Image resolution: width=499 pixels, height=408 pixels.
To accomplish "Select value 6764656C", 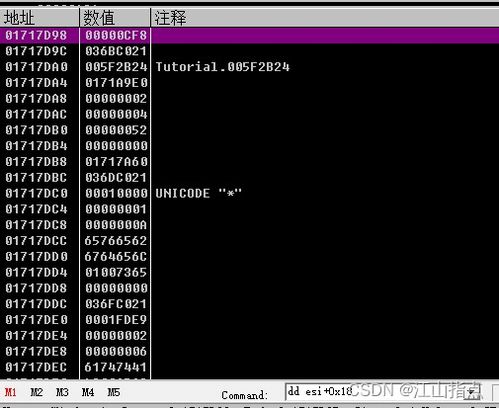I will click(x=116, y=257).
